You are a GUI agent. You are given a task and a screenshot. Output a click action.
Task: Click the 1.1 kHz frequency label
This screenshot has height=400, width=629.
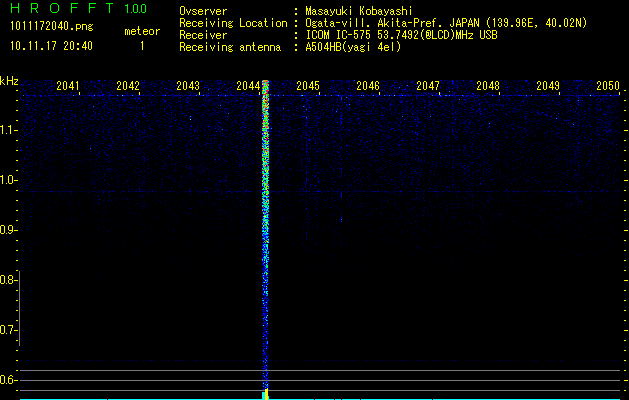[7, 130]
